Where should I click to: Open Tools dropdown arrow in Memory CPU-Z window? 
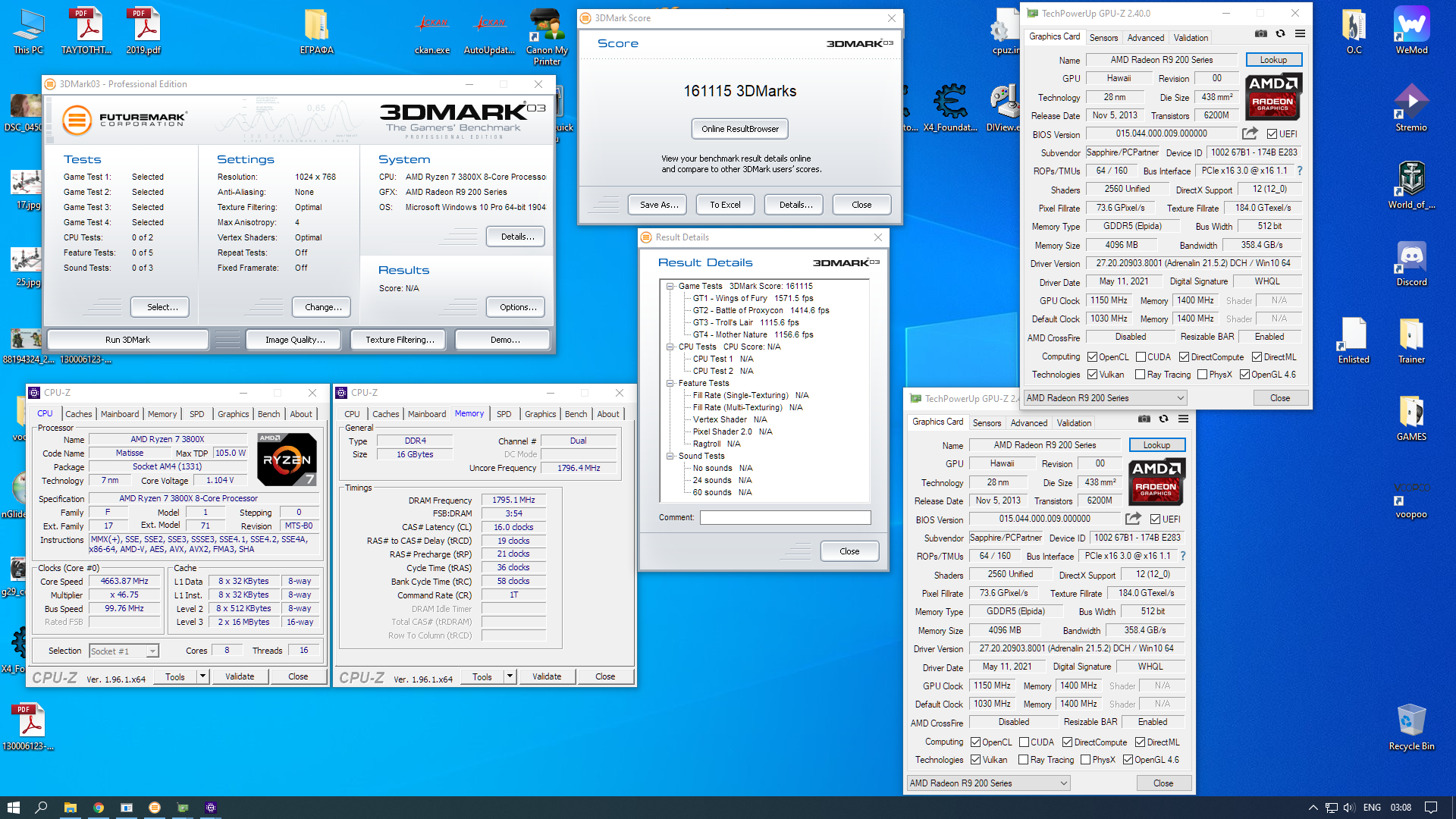click(510, 676)
